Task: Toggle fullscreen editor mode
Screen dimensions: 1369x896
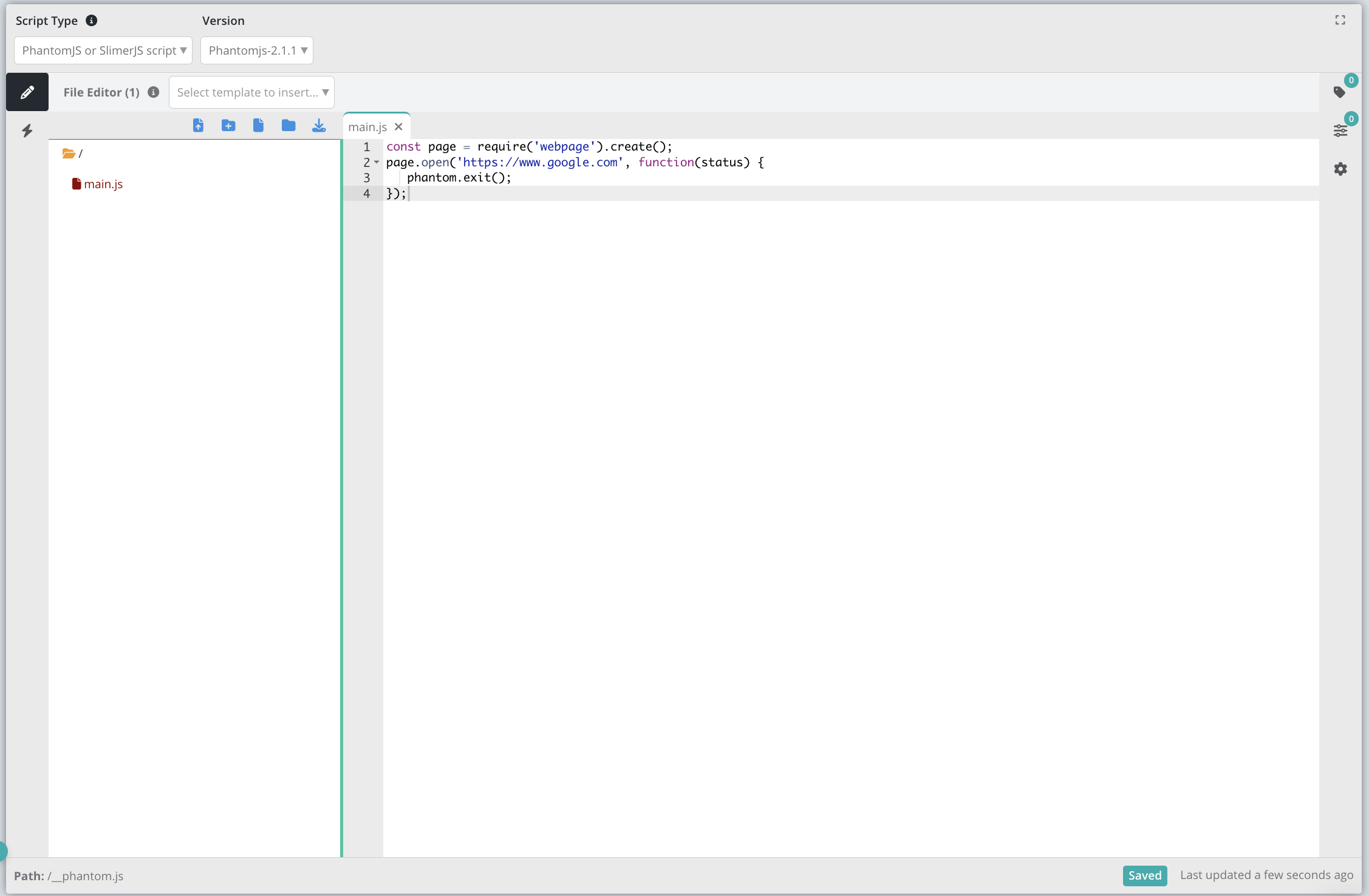Action: tap(1340, 21)
